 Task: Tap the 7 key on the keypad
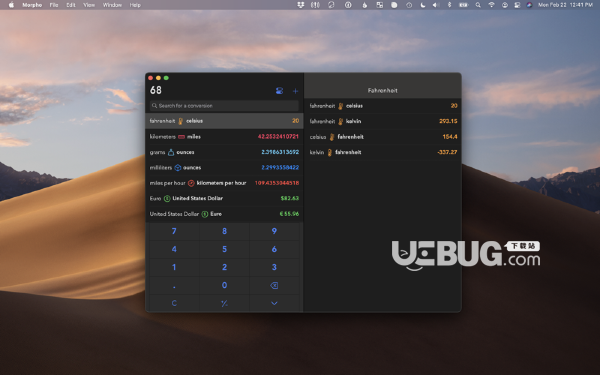point(174,231)
